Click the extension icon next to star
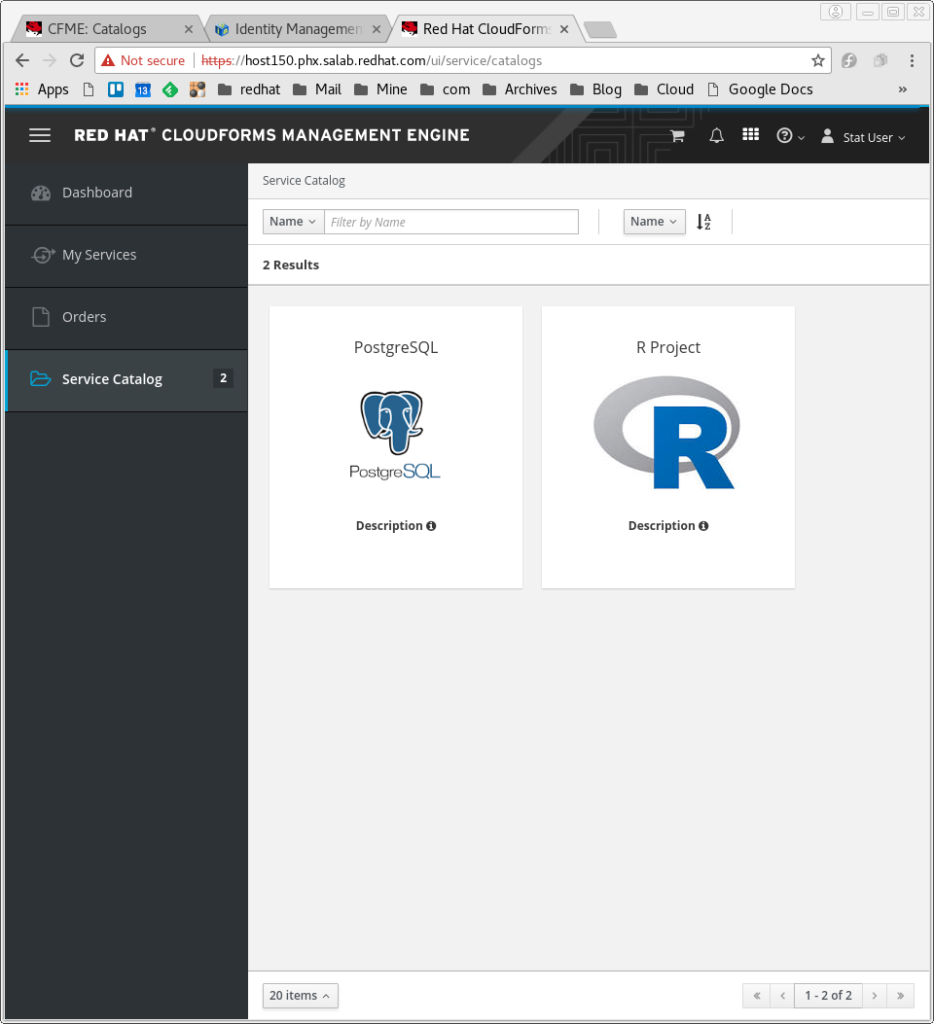 click(849, 60)
